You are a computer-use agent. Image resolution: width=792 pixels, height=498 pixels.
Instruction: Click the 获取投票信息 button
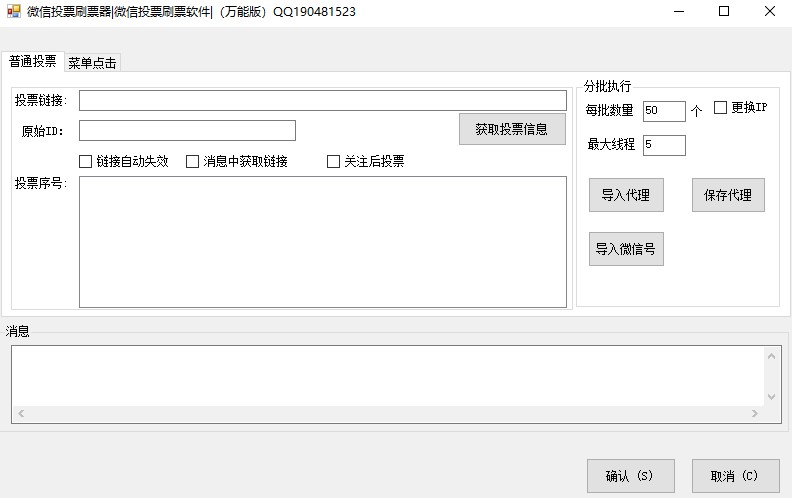click(512, 129)
